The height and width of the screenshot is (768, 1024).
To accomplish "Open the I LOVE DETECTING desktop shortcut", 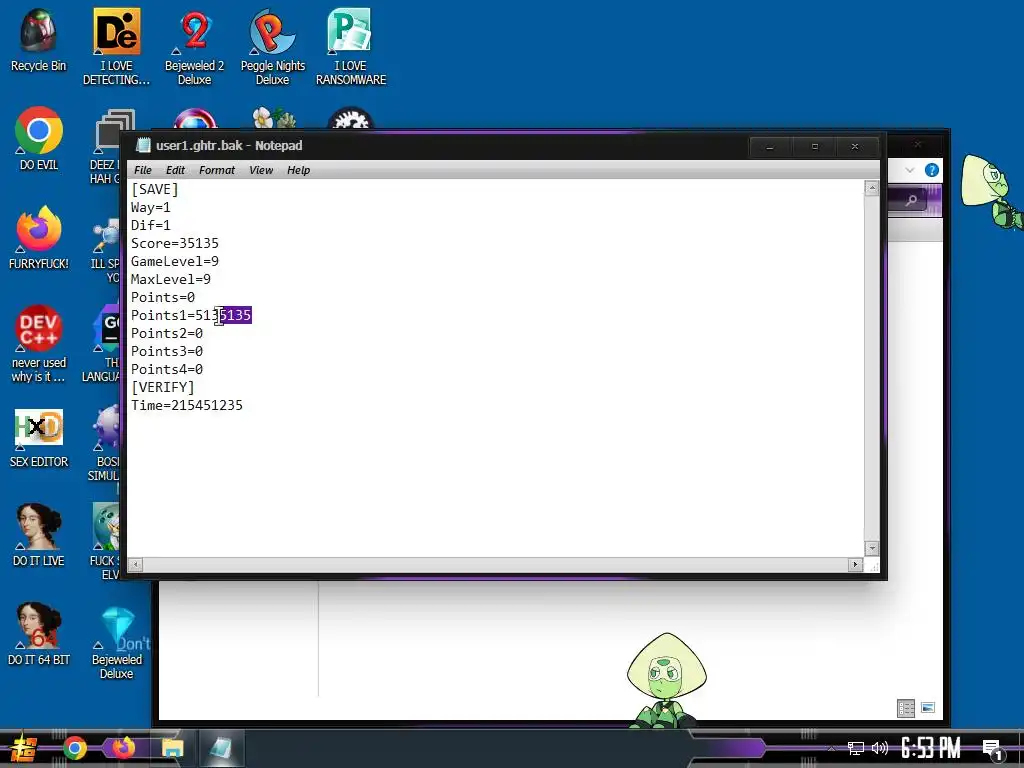I will [x=116, y=46].
